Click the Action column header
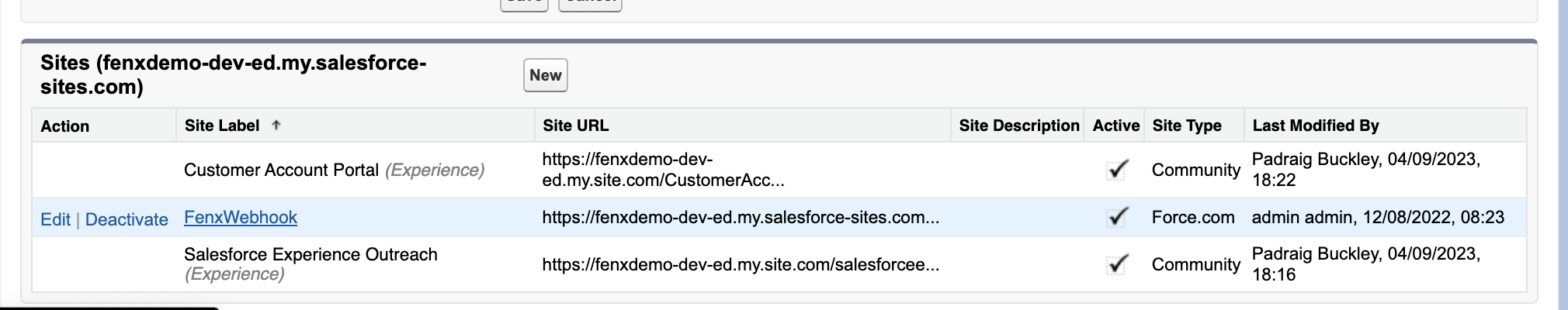The width and height of the screenshot is (1568, 310). click(65, 126)
